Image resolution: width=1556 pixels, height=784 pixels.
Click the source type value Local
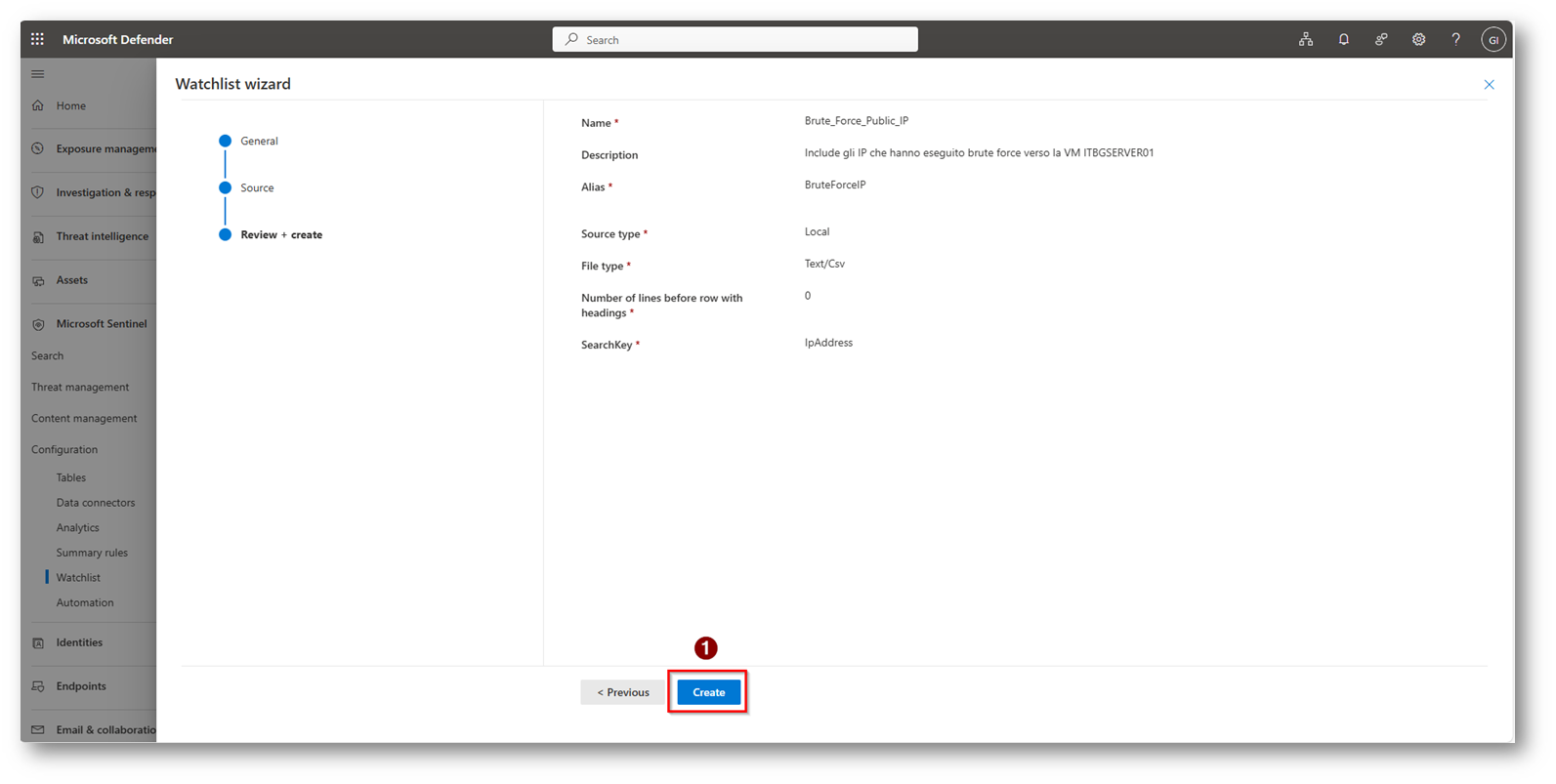(x=818, y=231)
